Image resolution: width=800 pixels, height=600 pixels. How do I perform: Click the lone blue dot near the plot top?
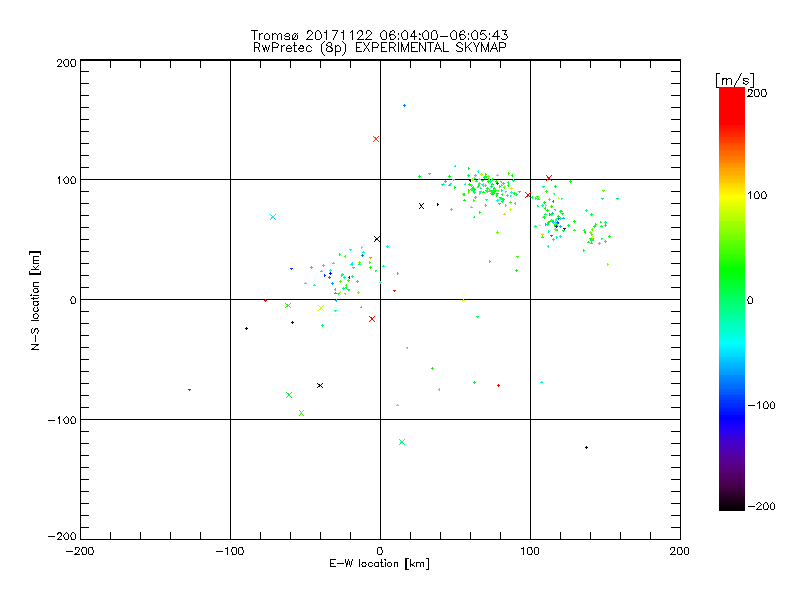[404, 106]
